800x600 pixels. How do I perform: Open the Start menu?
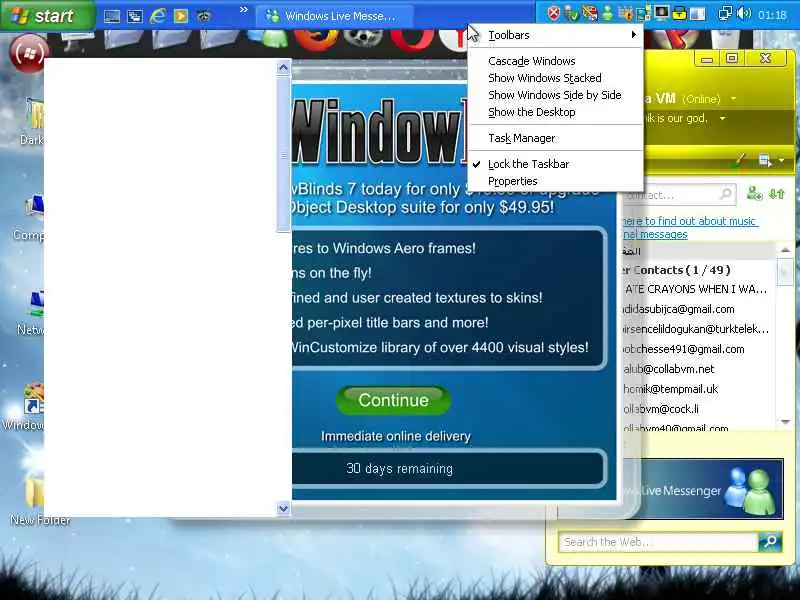(x=47, y=15)
